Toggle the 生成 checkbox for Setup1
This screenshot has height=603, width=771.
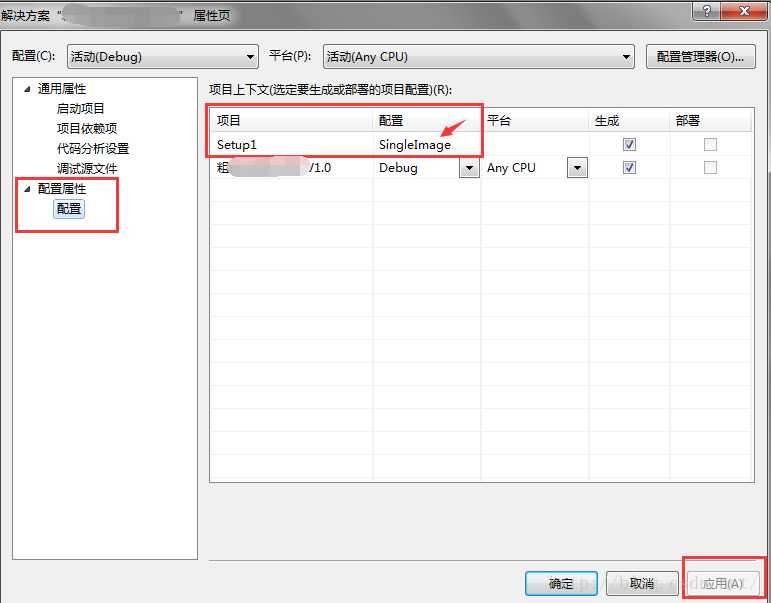629,144
